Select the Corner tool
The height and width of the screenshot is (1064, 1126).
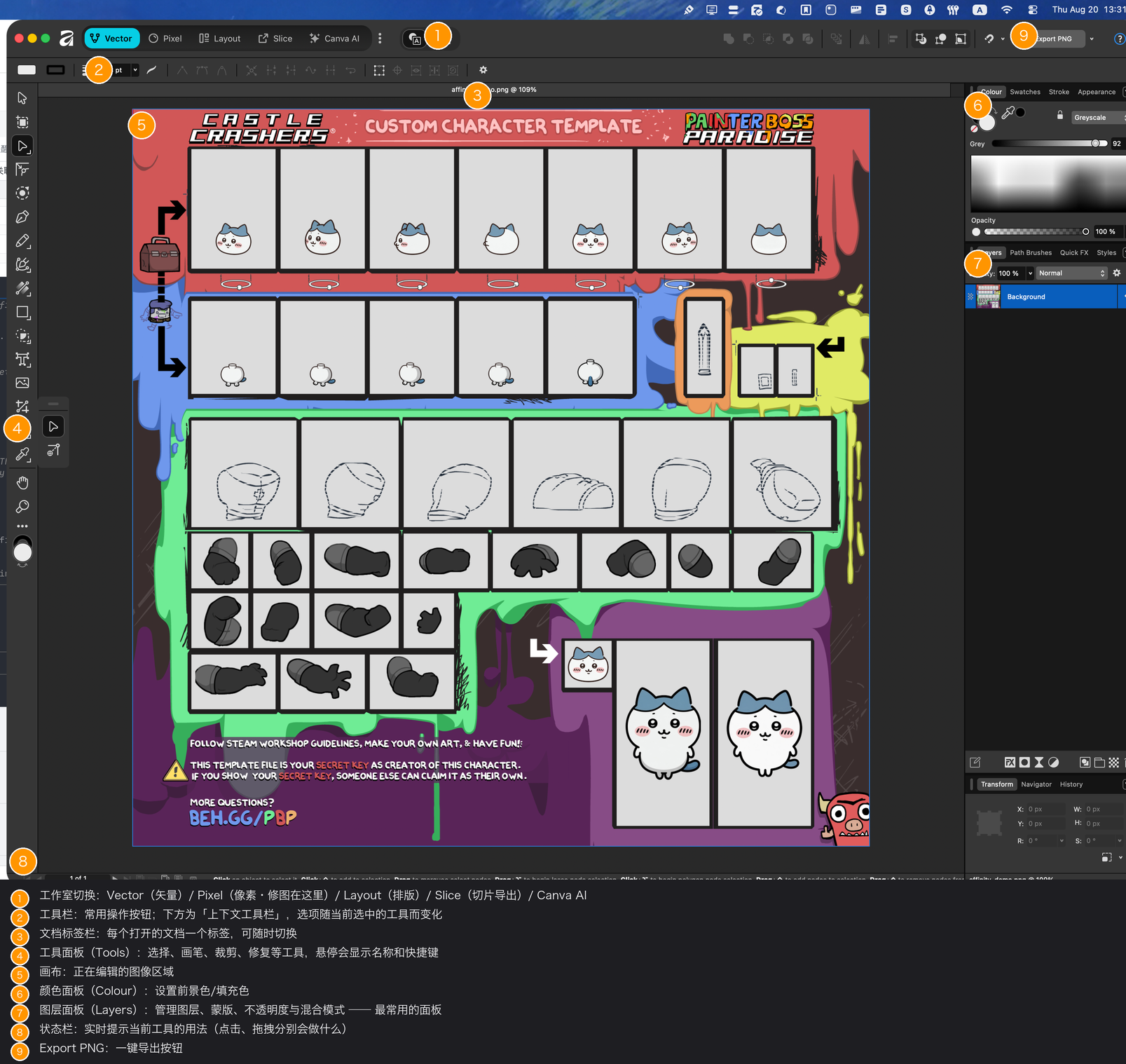pyautogui.click(x=22, y=170)
